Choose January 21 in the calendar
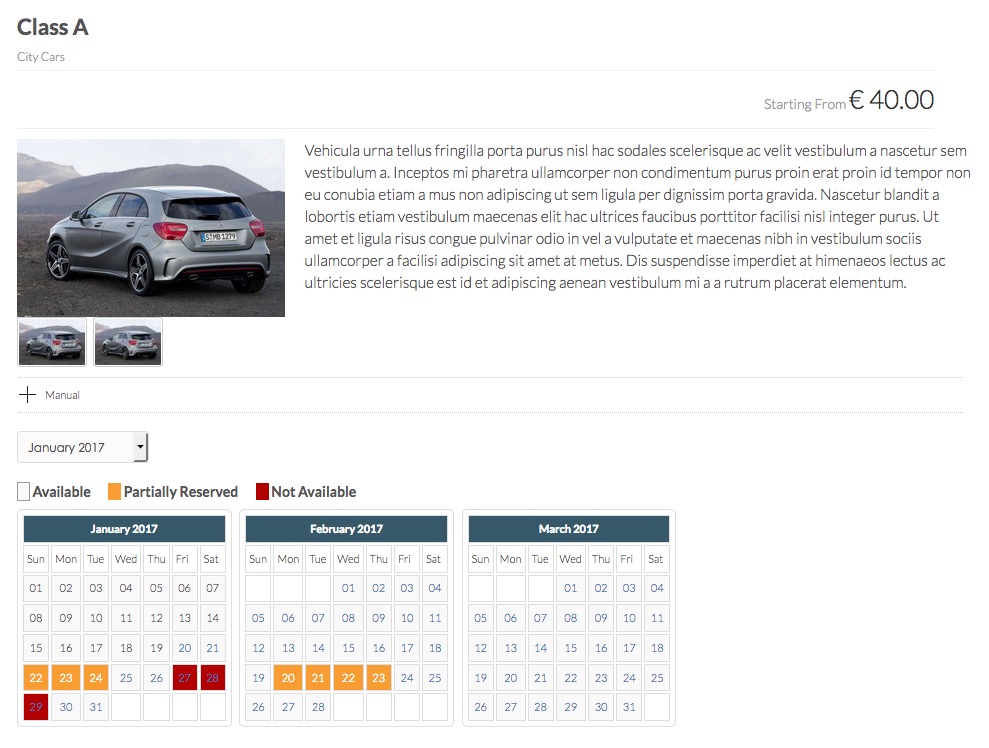989x748 pixels. (213, 648)
